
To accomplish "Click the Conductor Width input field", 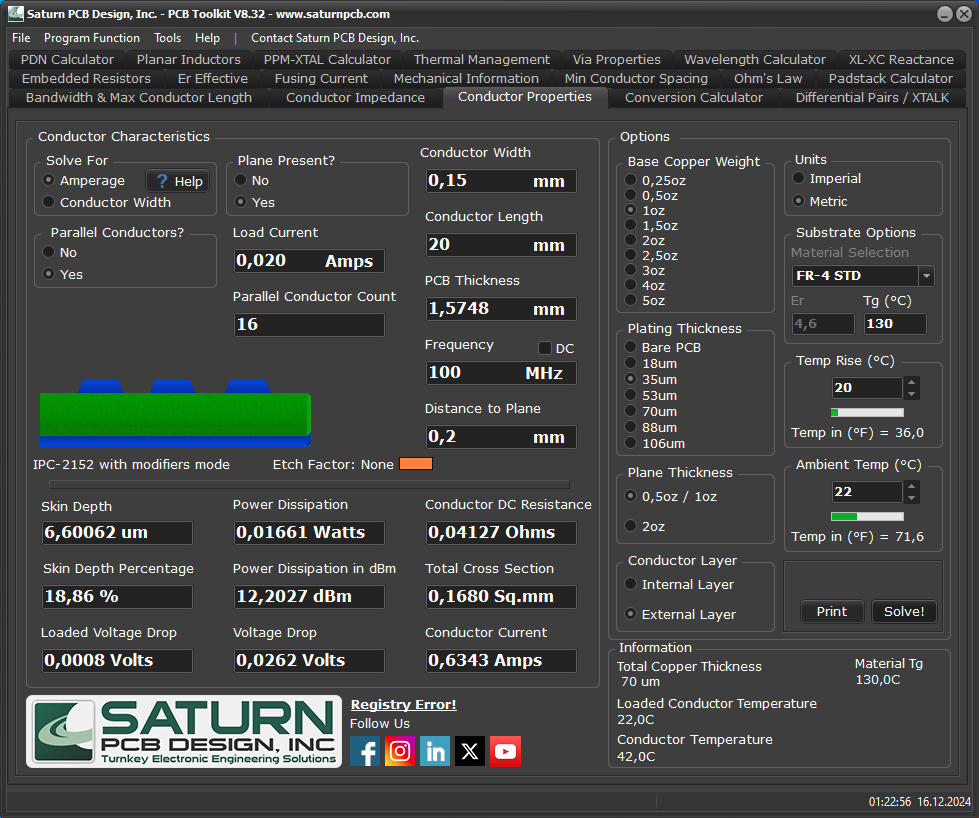I will [x=501, y=181].
